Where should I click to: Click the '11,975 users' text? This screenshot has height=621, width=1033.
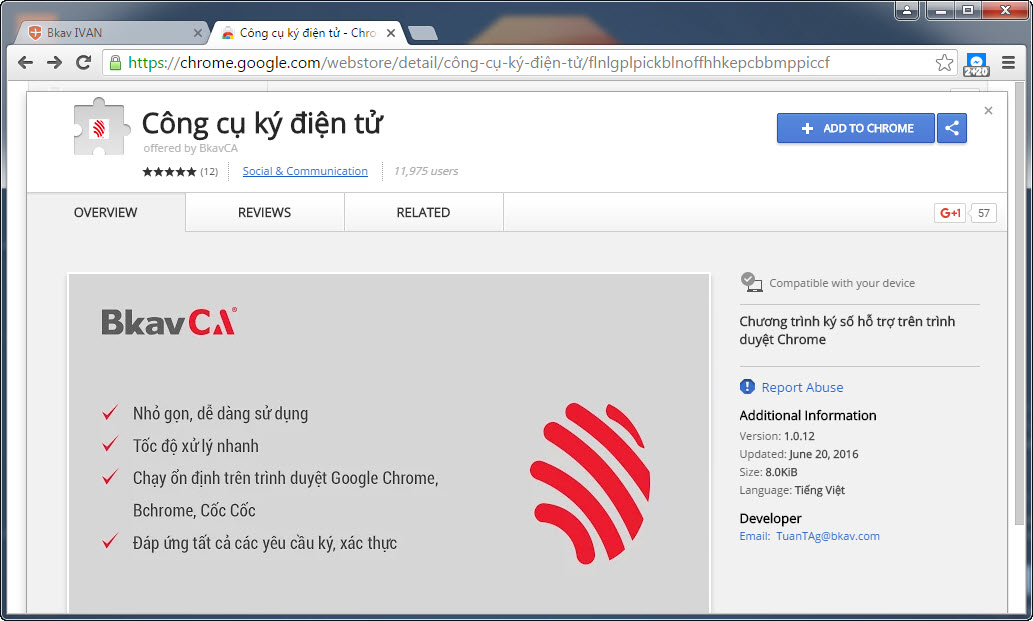(426, 171)
